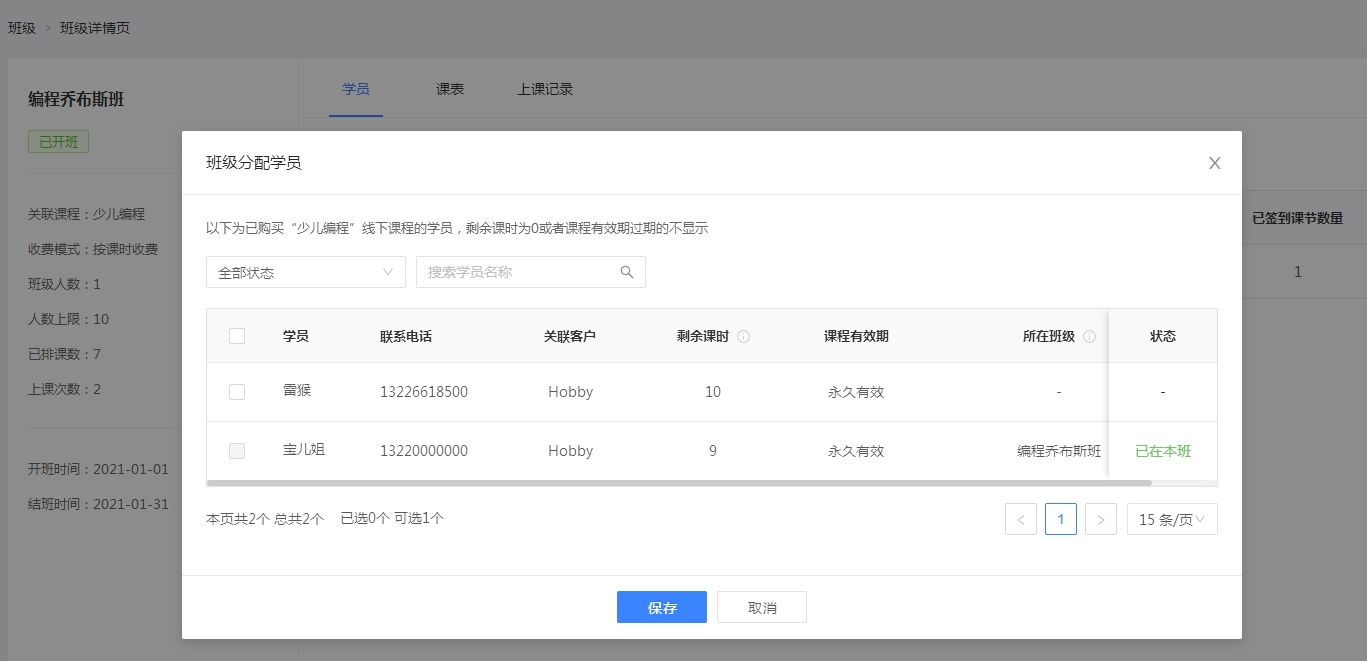Screen dimensions: 1367x661
Task: Click Hobby in the 雷猴 row
Action: [571, 392]
